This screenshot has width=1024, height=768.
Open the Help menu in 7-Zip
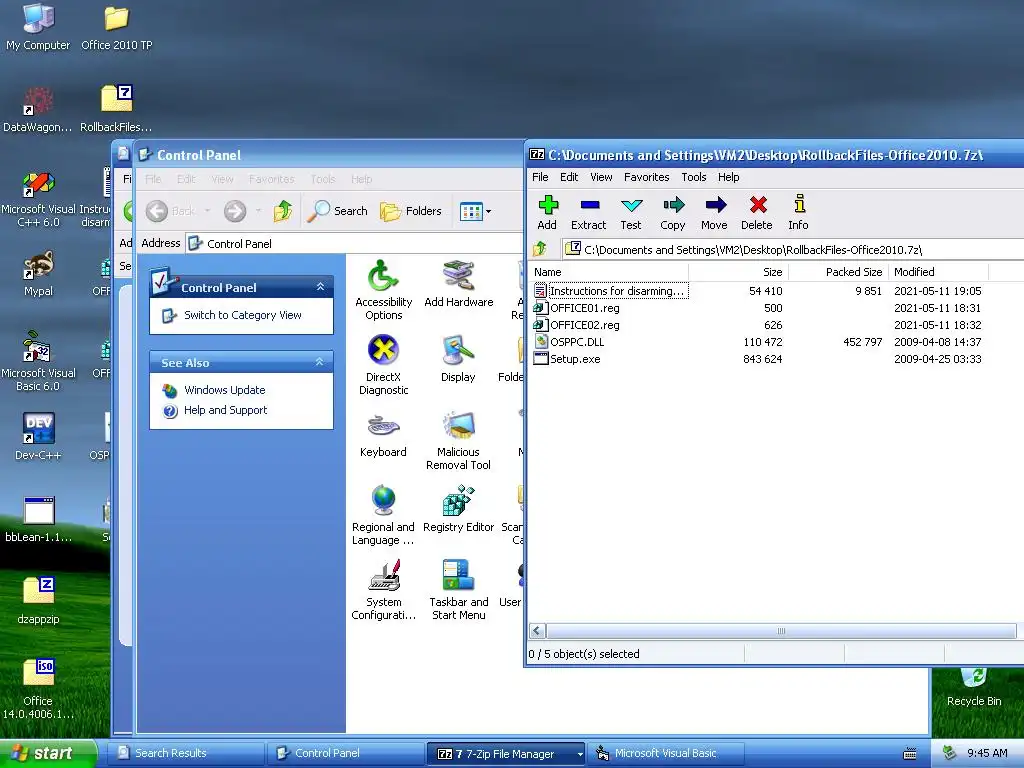[x=728, y=177]
